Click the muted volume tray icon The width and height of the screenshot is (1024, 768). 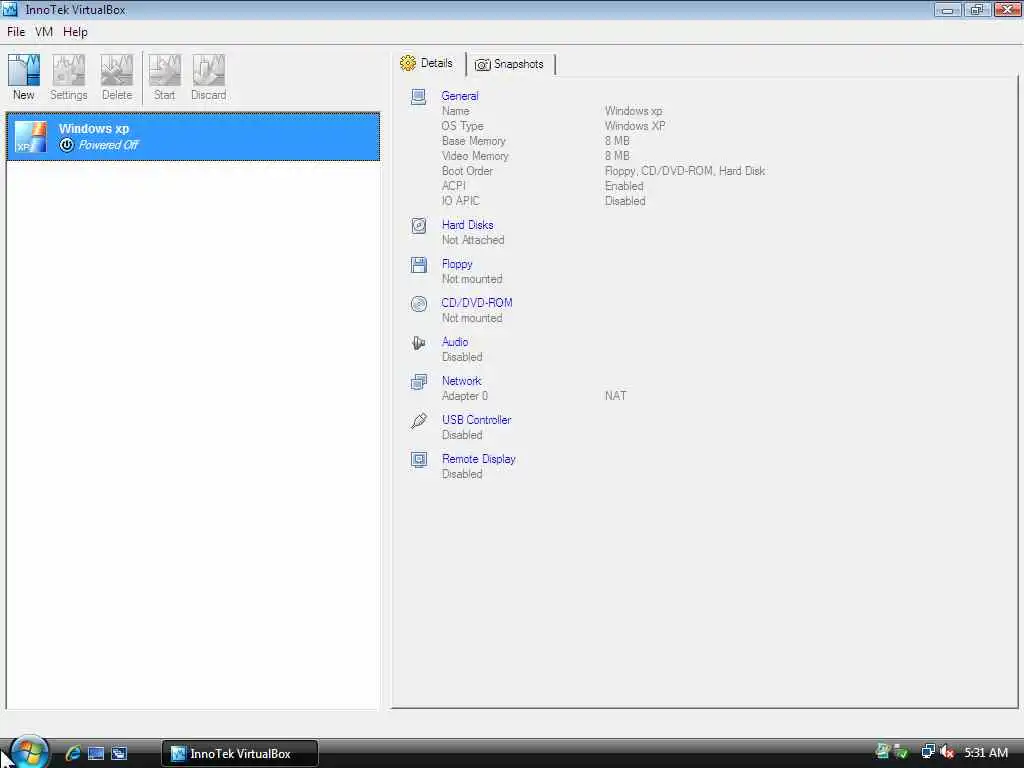pyautogui.click(x=947, y=752)
